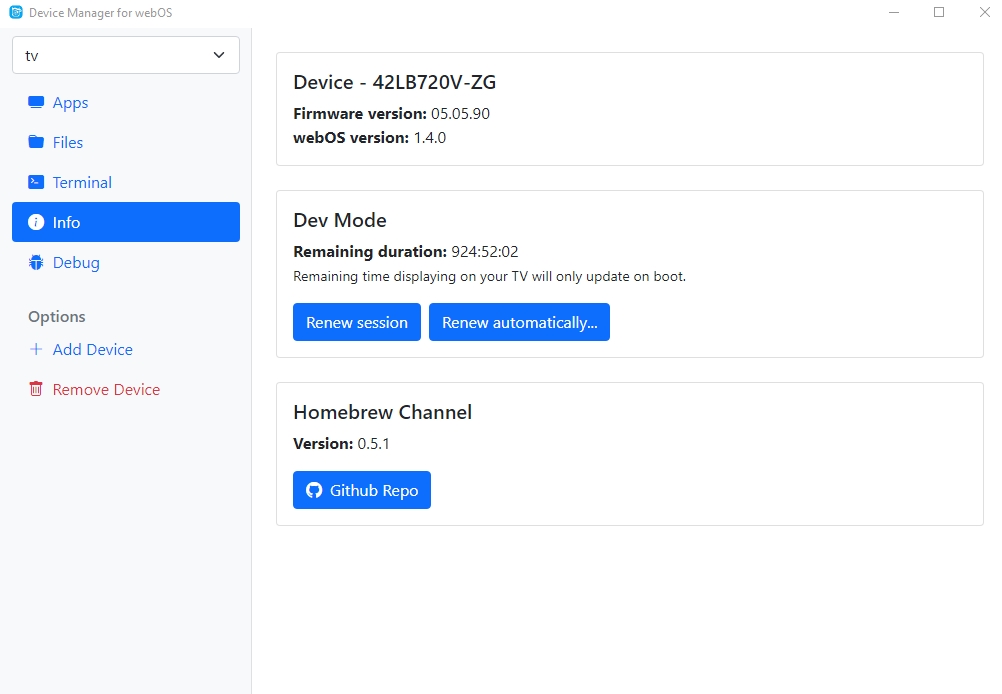
Task: Go to the Apps section
Action: [x=70, y=102]
